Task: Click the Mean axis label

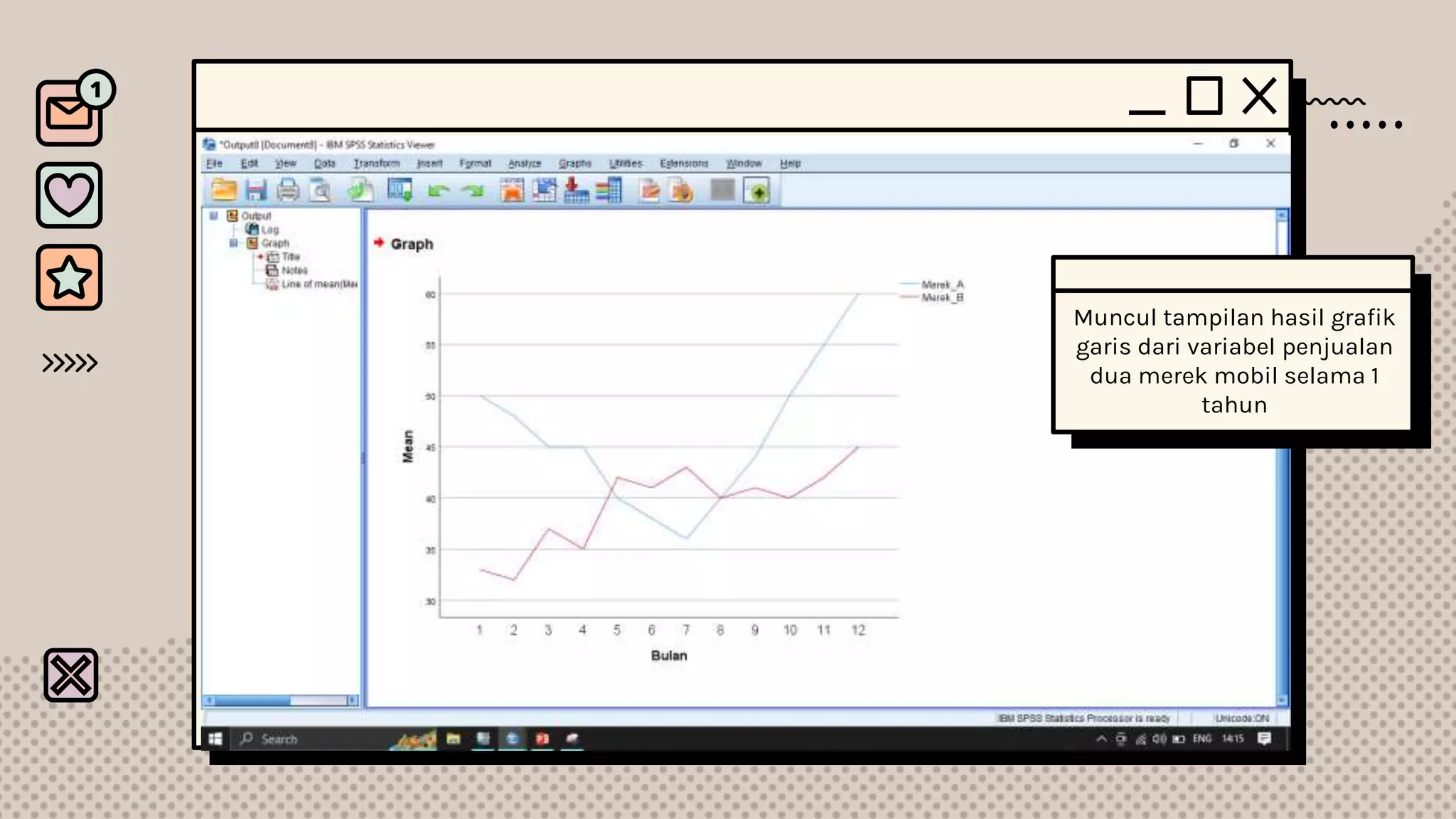Action: click(408, 446)
